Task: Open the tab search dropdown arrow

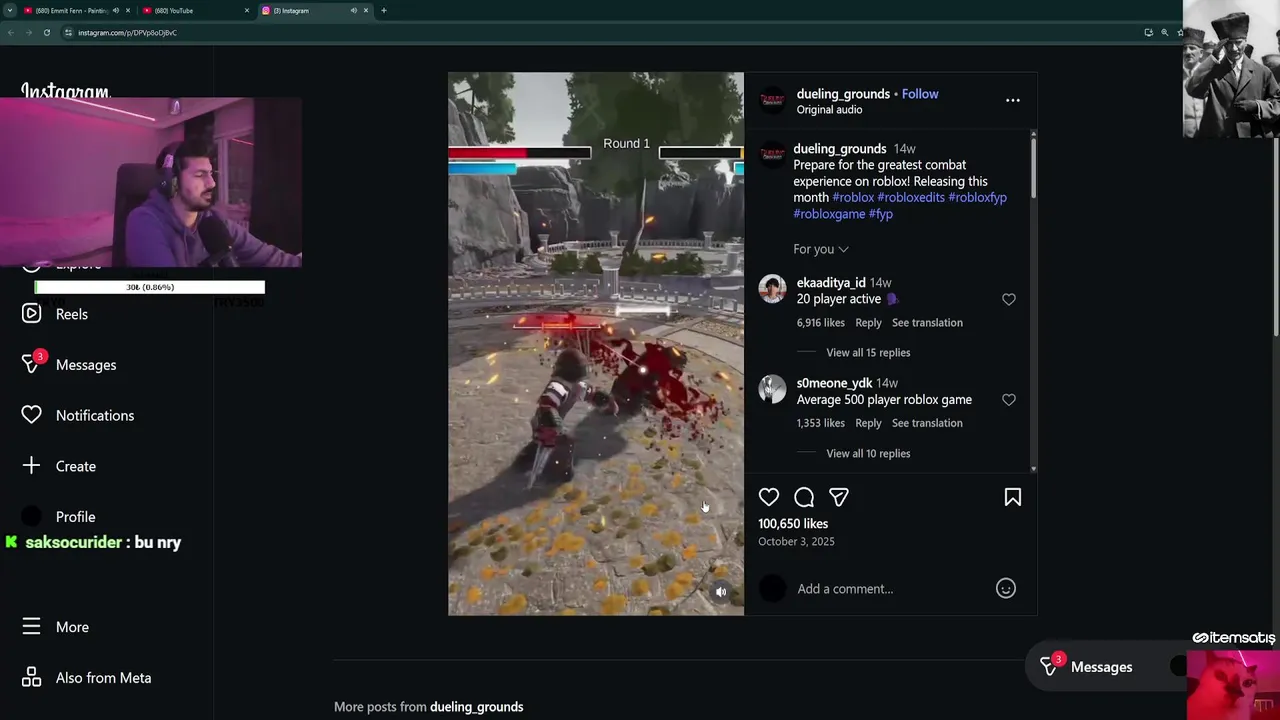Action: point(9,10)
